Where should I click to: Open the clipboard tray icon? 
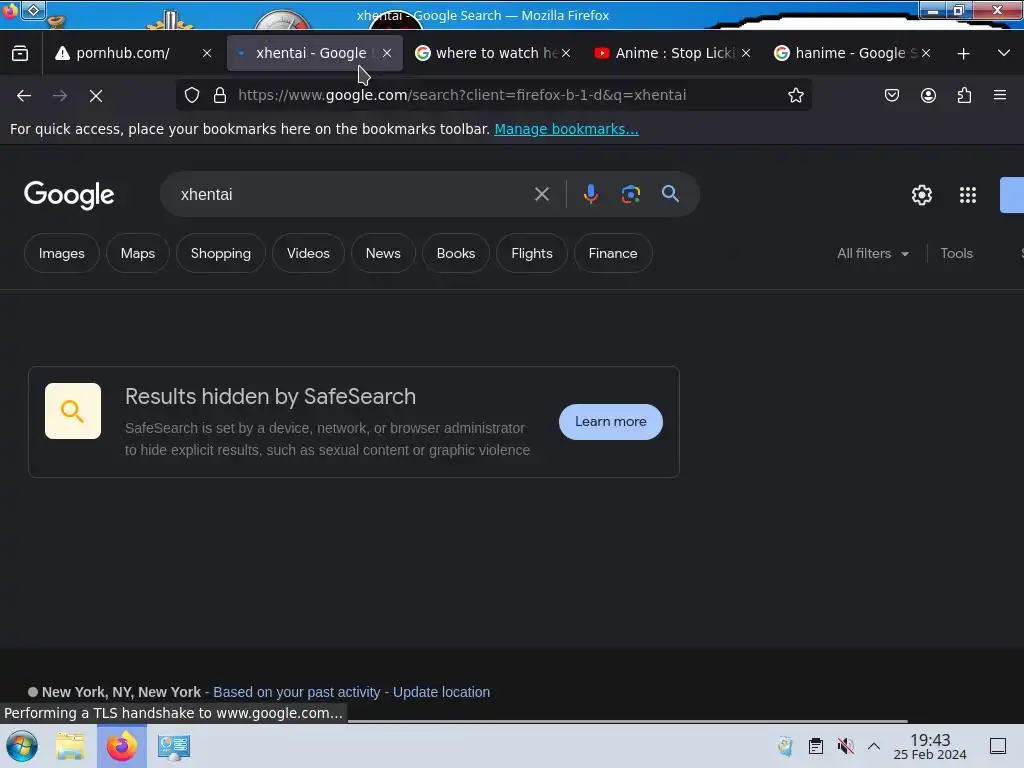tap(816, 746)
